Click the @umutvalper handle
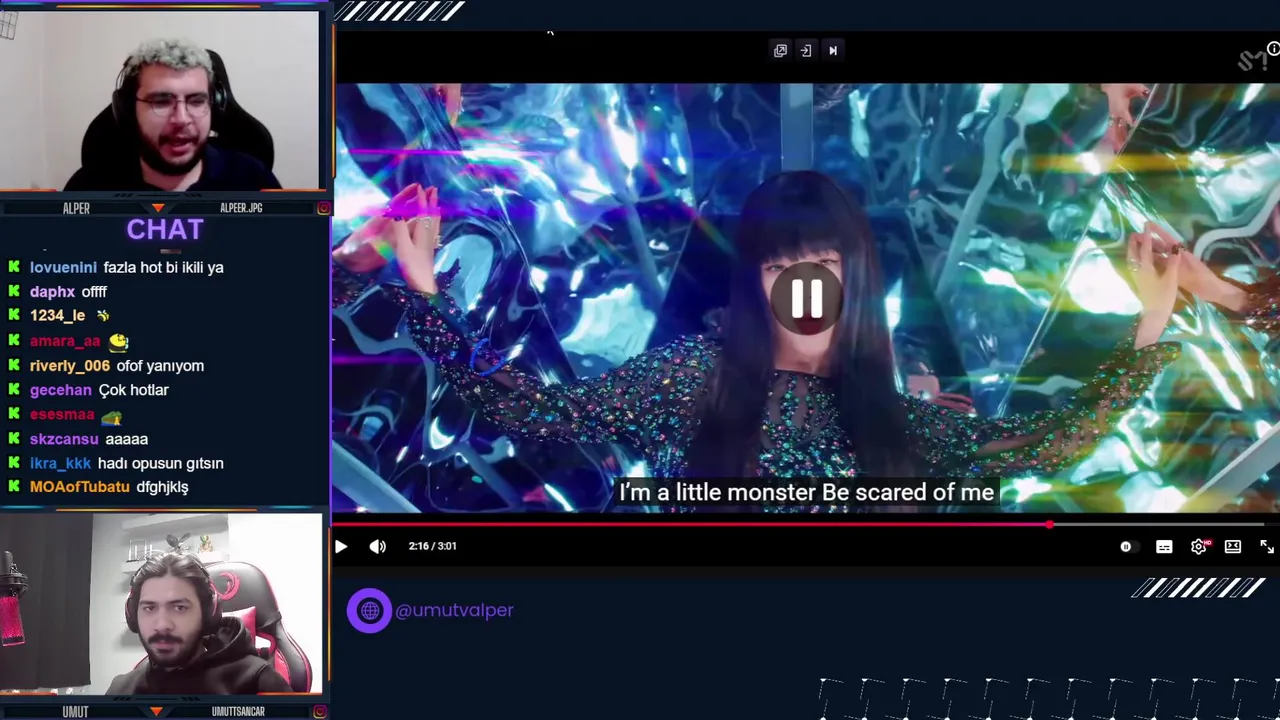1280x720 pixels. coord(454,610)
